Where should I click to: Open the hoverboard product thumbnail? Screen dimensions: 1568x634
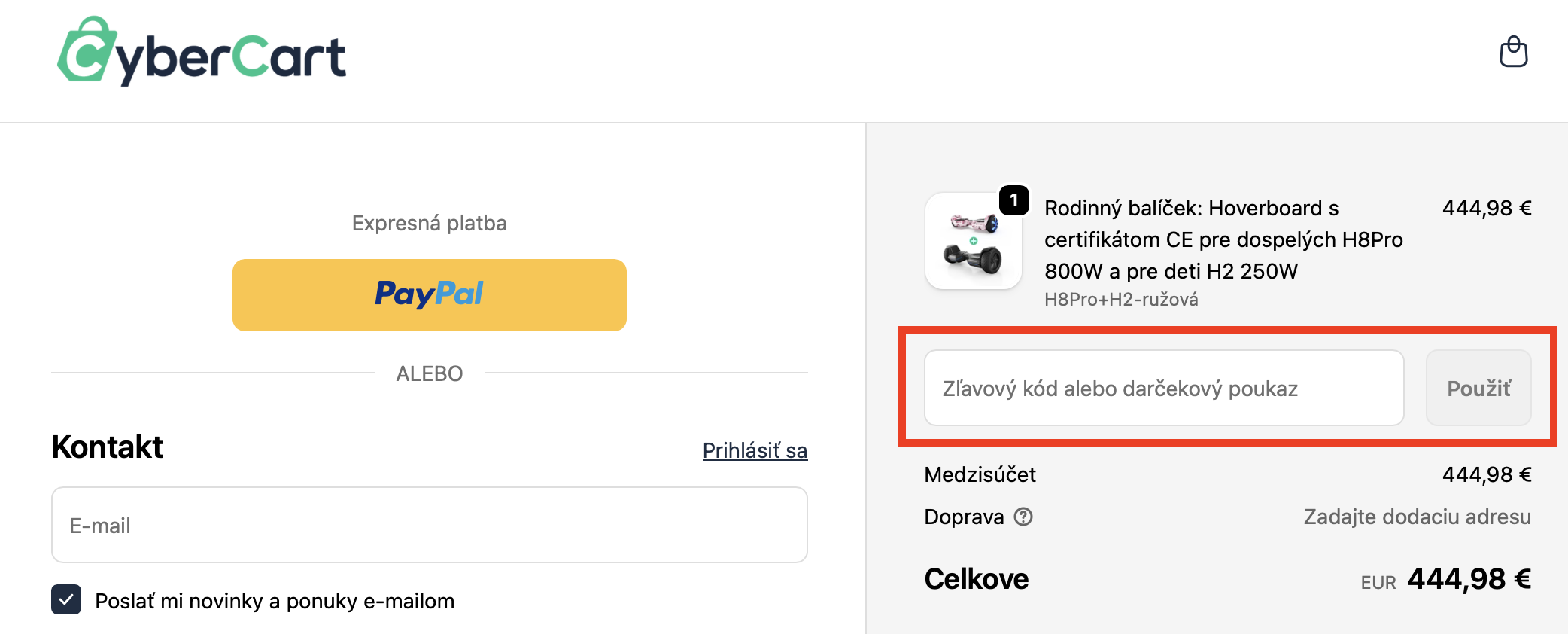coord(973,241)
